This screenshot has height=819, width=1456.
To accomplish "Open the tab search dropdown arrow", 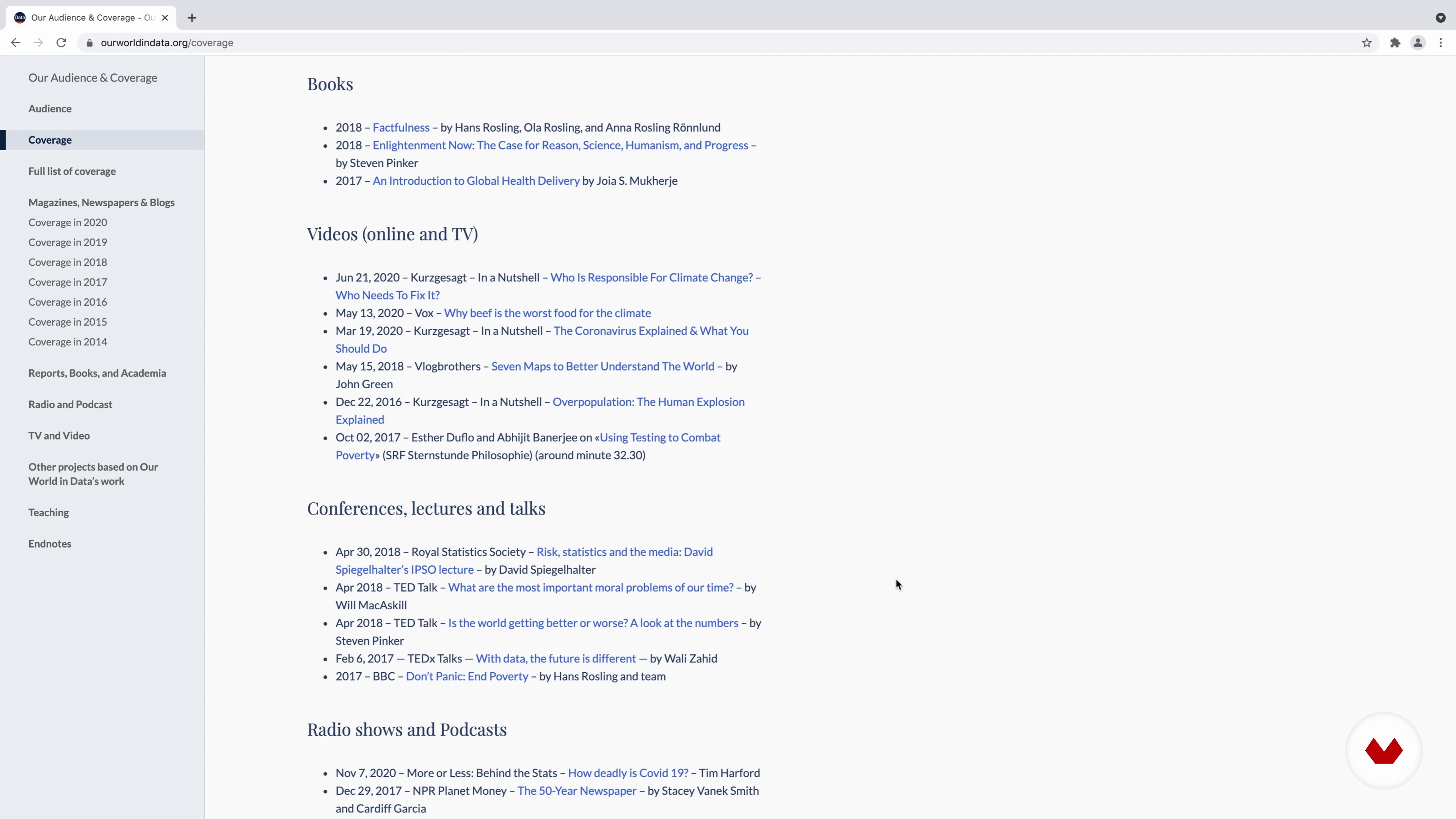I will (1441, 17).
